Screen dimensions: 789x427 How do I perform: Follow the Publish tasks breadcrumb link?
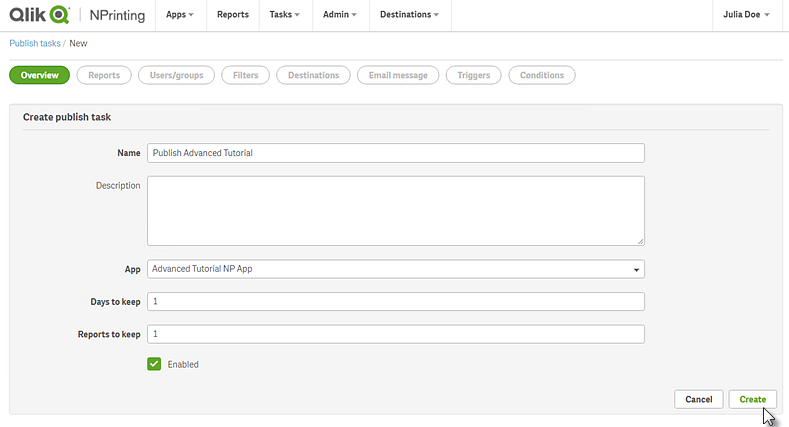[x=35, y=43]
